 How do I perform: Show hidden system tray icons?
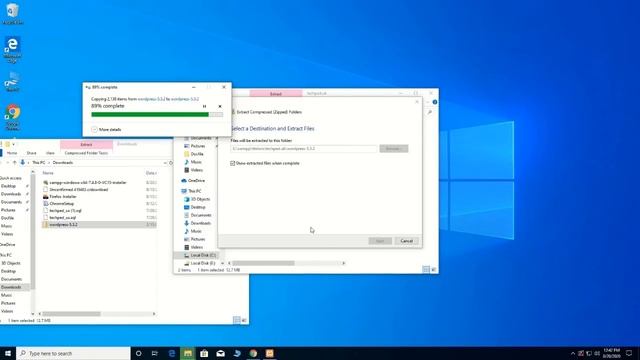[572, 353]
